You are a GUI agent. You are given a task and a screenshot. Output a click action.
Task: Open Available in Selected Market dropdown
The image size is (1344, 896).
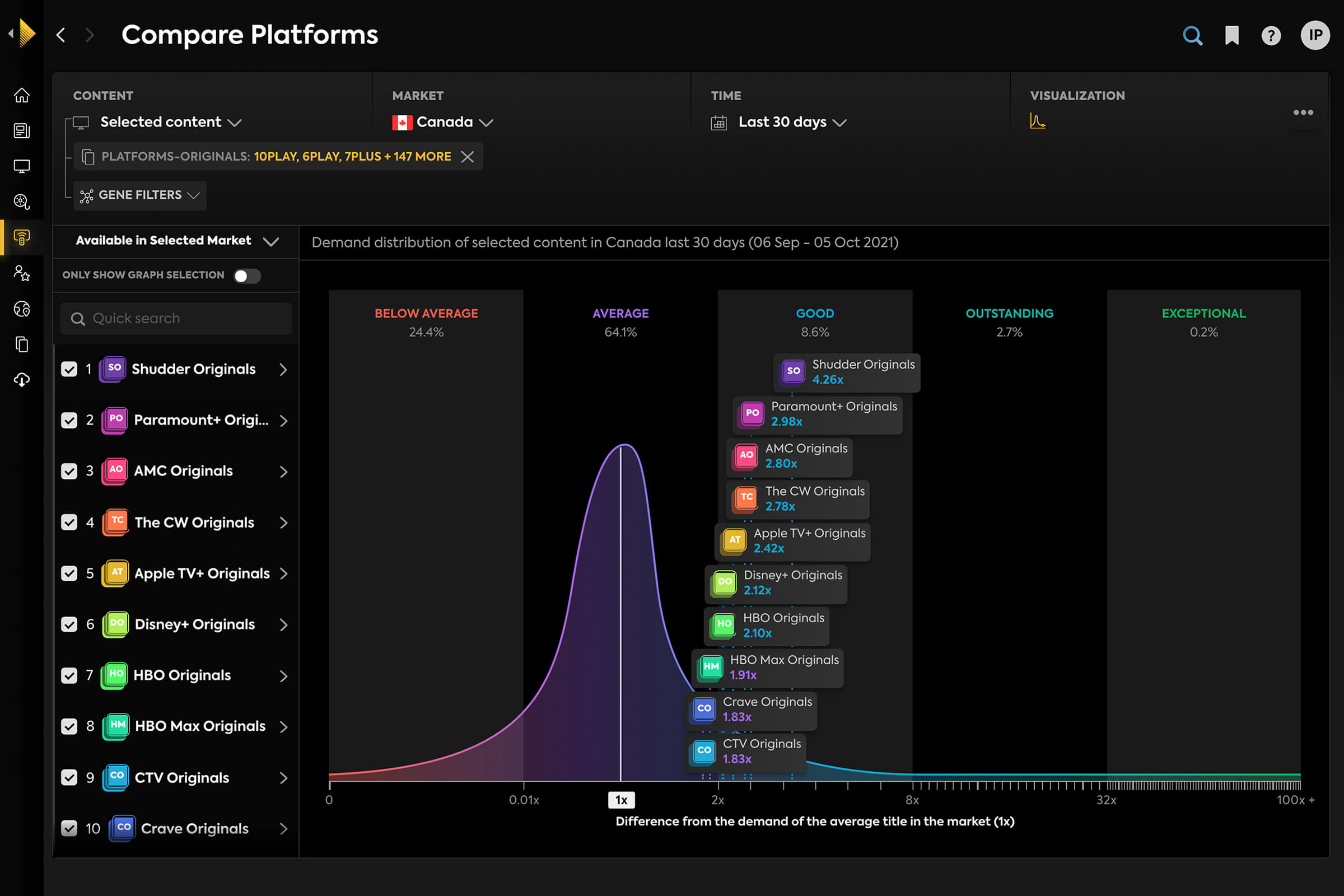tap(177, 241)
